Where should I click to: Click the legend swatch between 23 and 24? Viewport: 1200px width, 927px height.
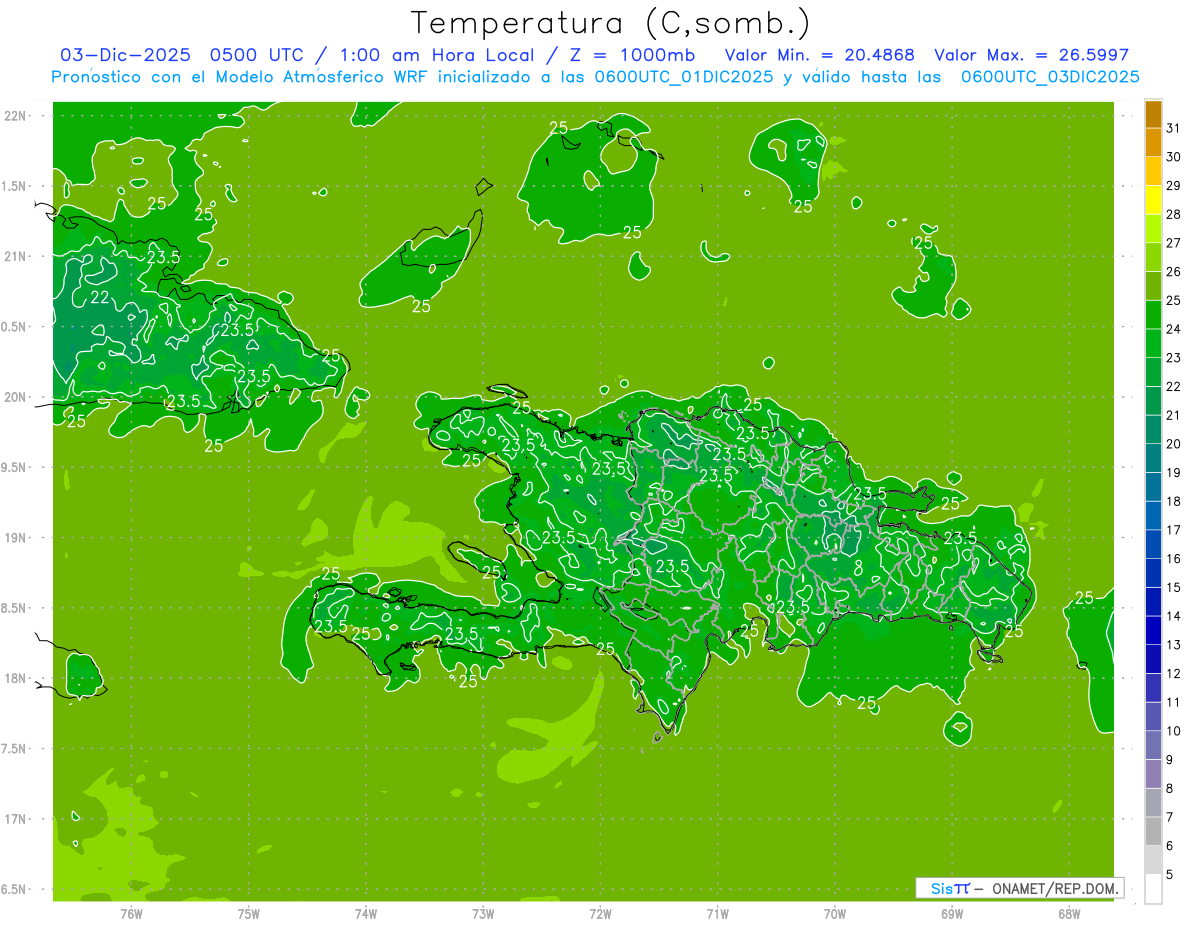[x=1153, y=343]
